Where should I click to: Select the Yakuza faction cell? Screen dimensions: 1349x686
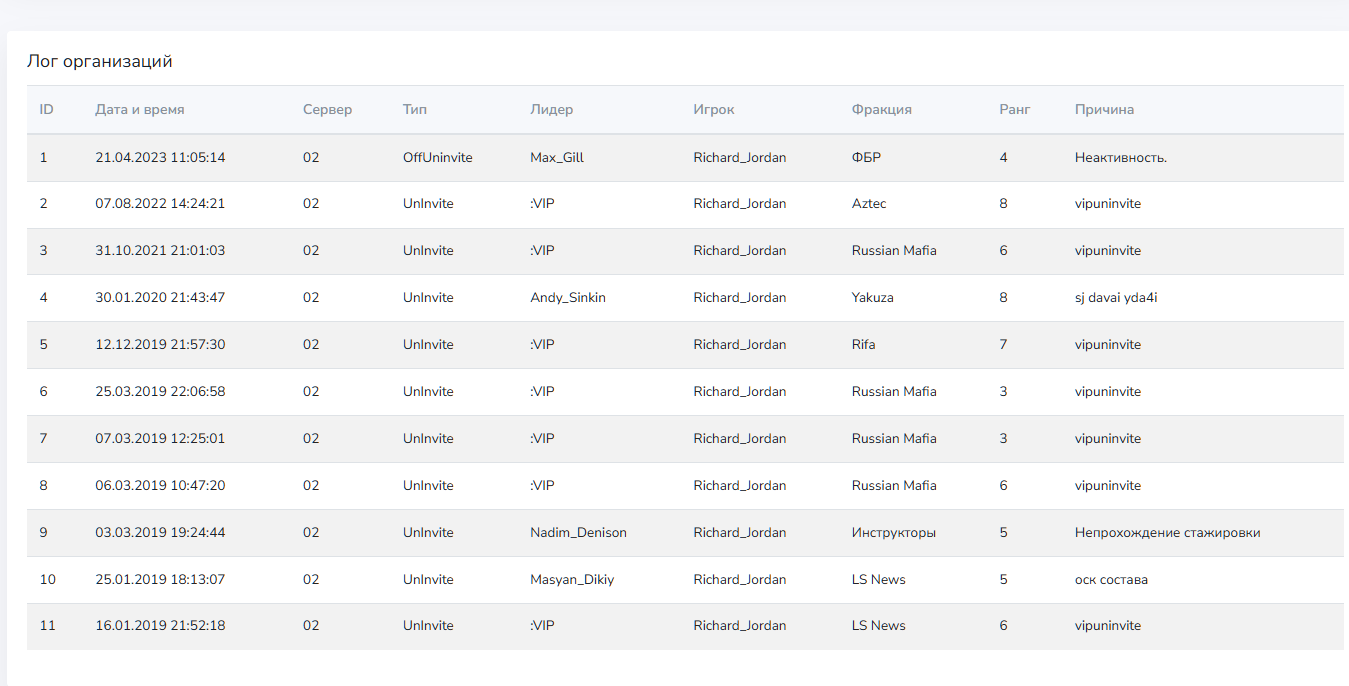point(872,298)
